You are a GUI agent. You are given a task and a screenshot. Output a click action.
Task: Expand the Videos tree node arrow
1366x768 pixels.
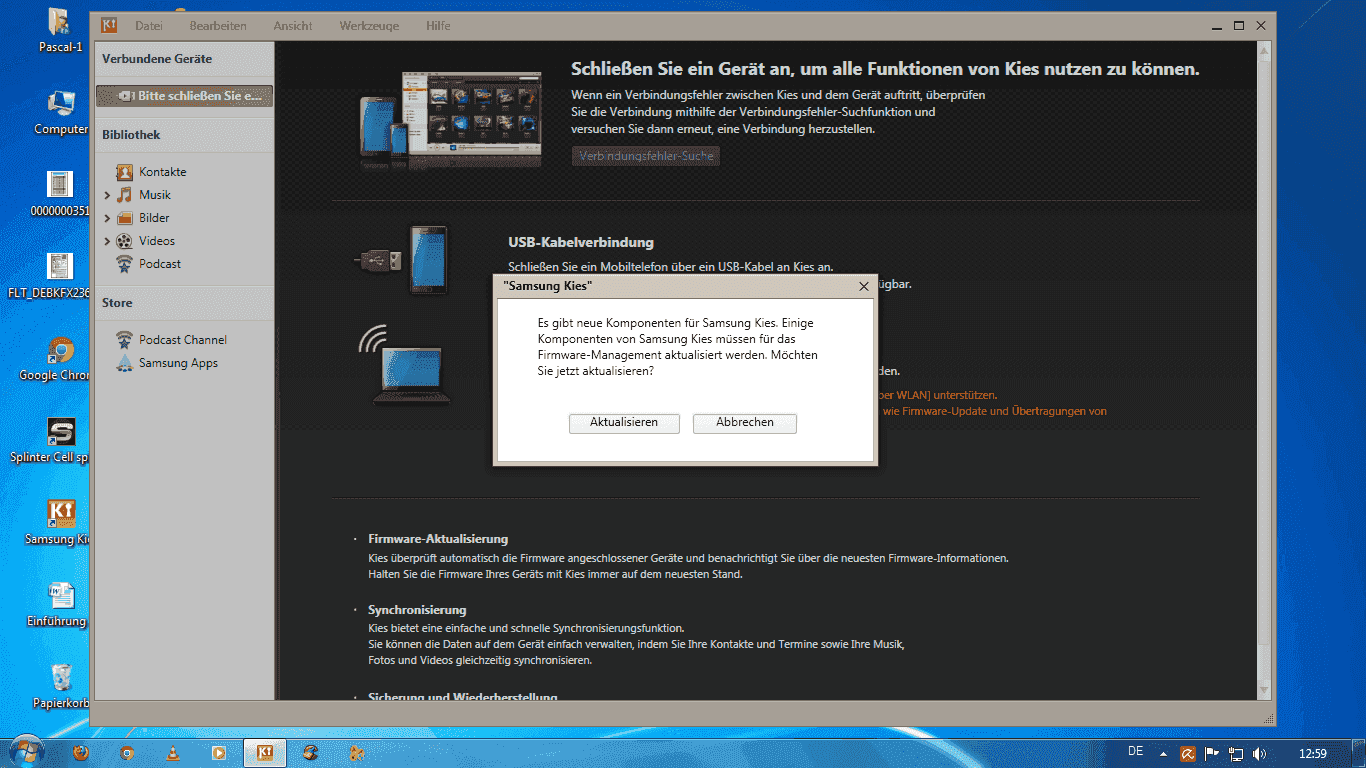click(x=107, y=242)
